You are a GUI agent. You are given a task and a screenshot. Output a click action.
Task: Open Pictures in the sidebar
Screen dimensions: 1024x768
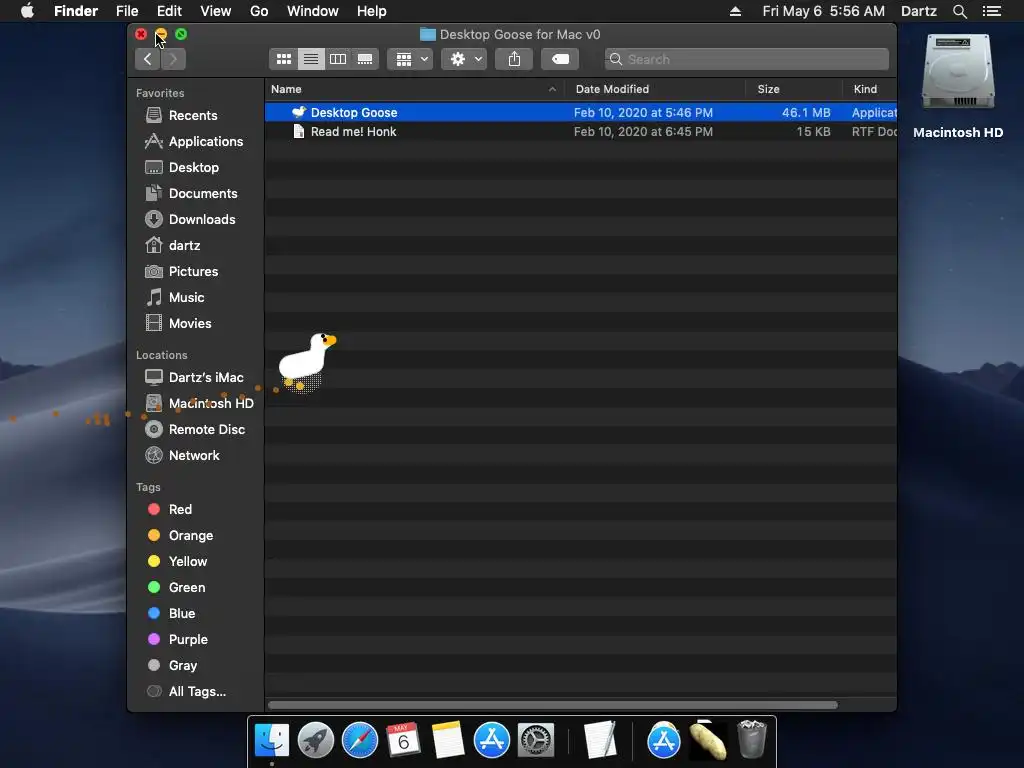tap(195, 272)
